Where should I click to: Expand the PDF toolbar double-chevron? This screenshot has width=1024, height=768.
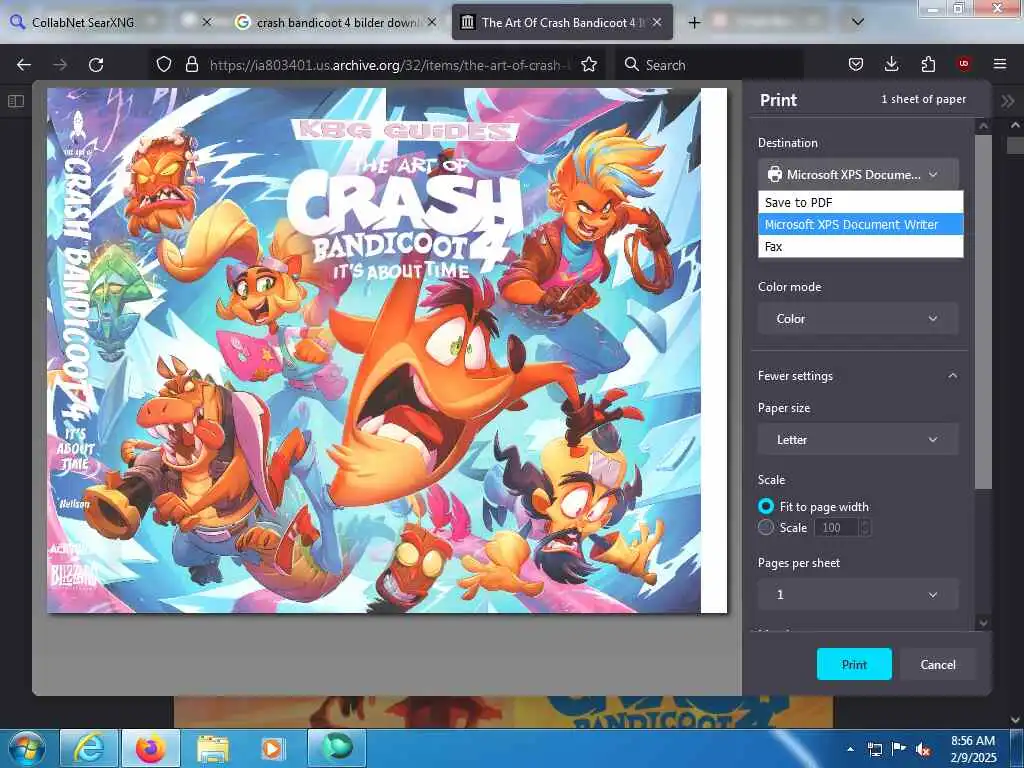pos(1008,101)
